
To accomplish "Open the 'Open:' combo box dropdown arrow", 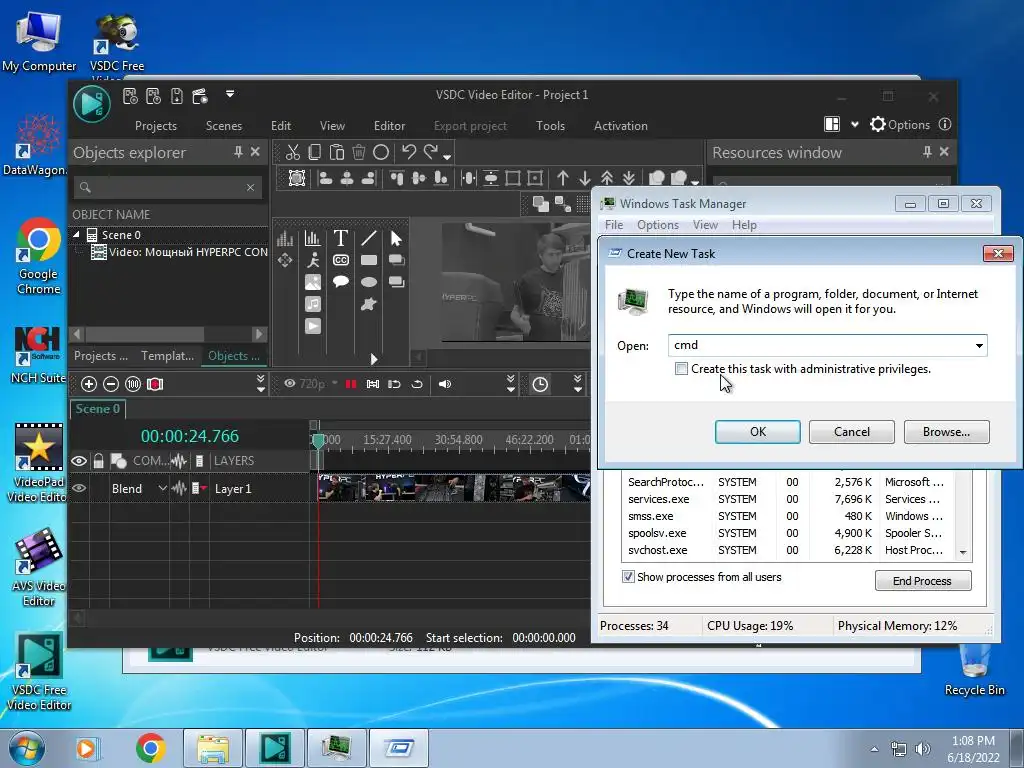I will [979, 345].
